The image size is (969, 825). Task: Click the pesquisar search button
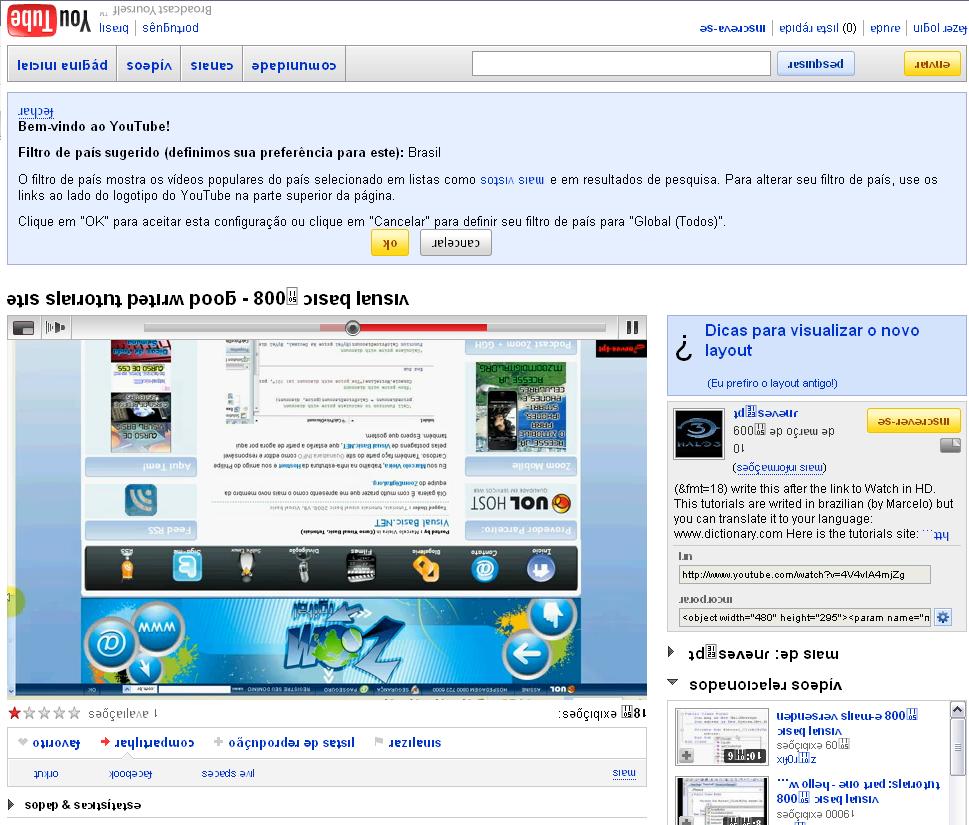click(816, 64)
